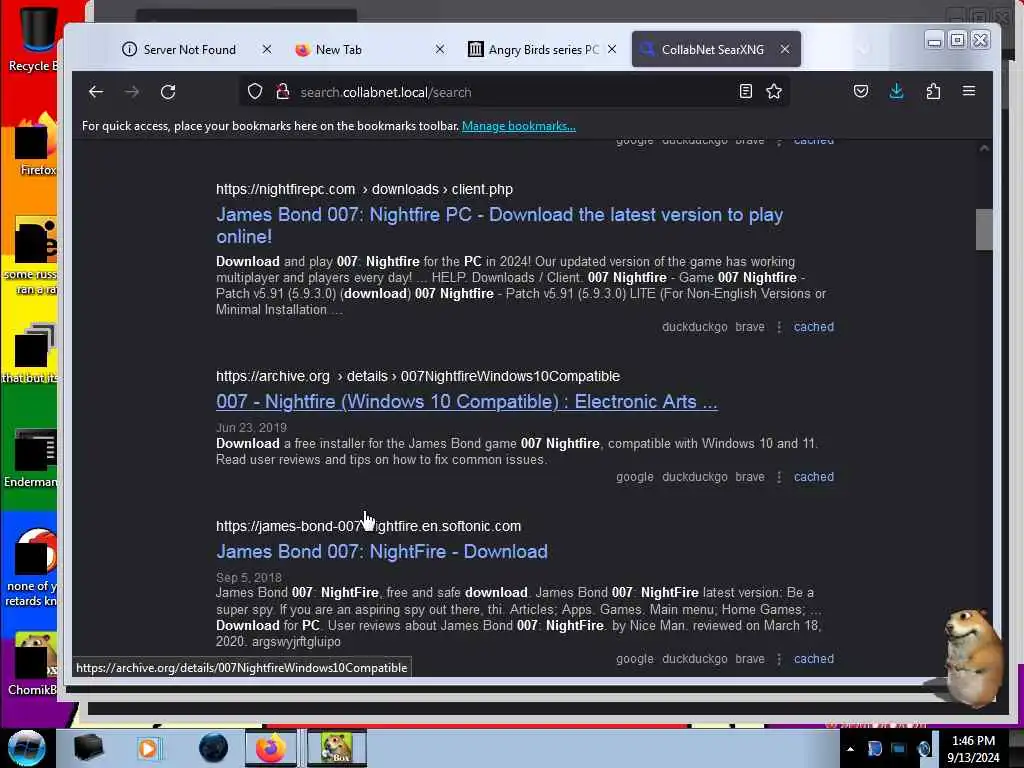
Task: Click the archive.org result URL text
Action: pos(418,376)
